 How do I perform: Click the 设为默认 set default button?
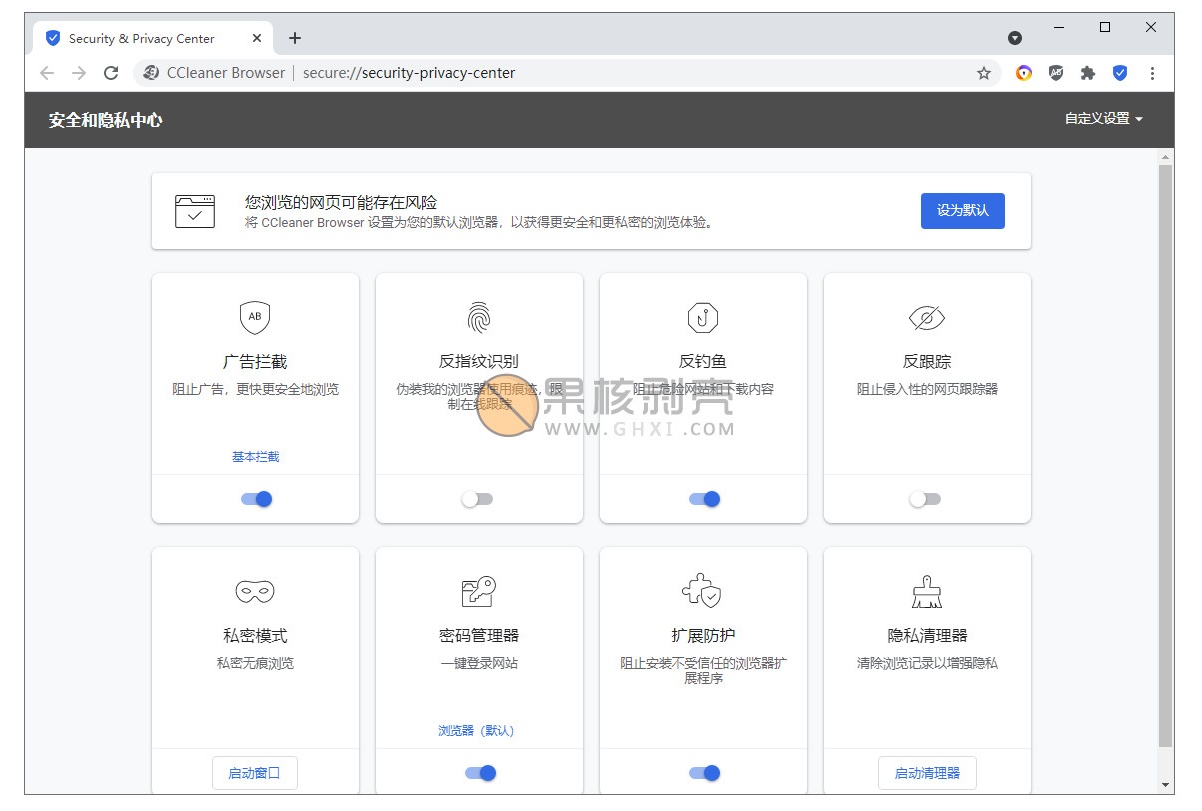pos(962,211)
